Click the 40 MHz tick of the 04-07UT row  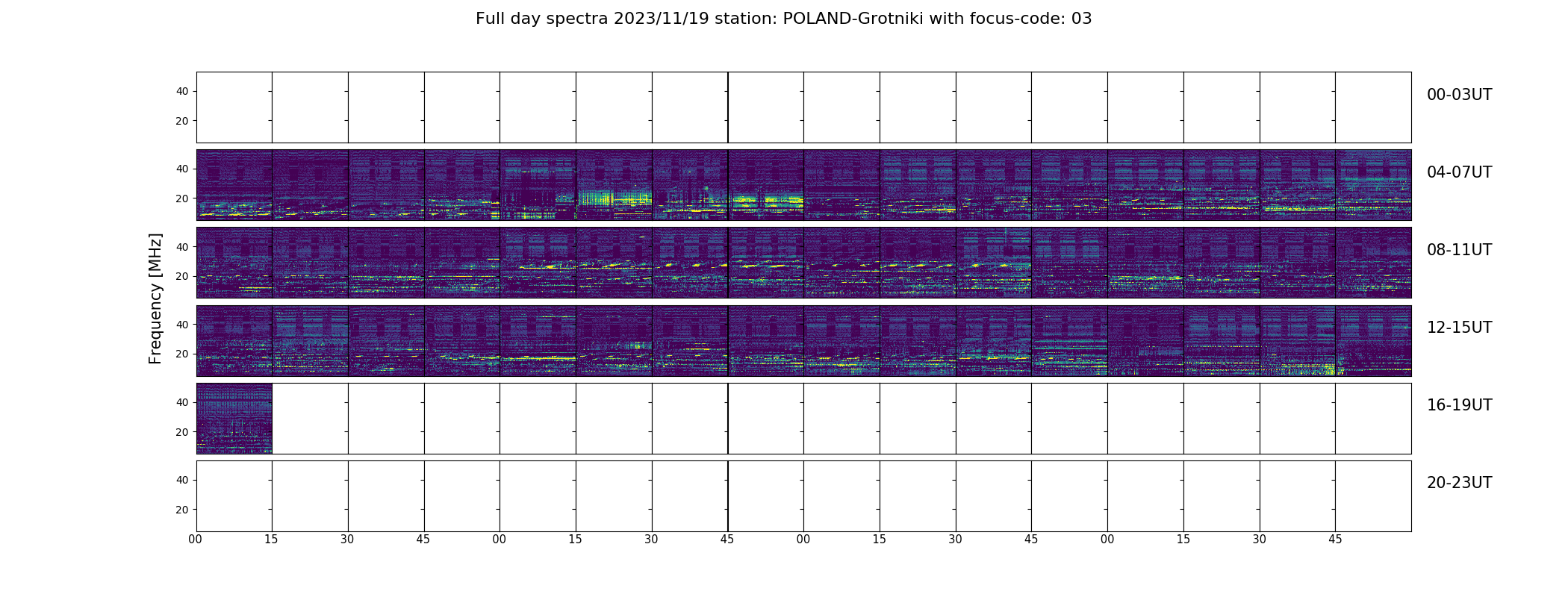click(x=181, y=169)
